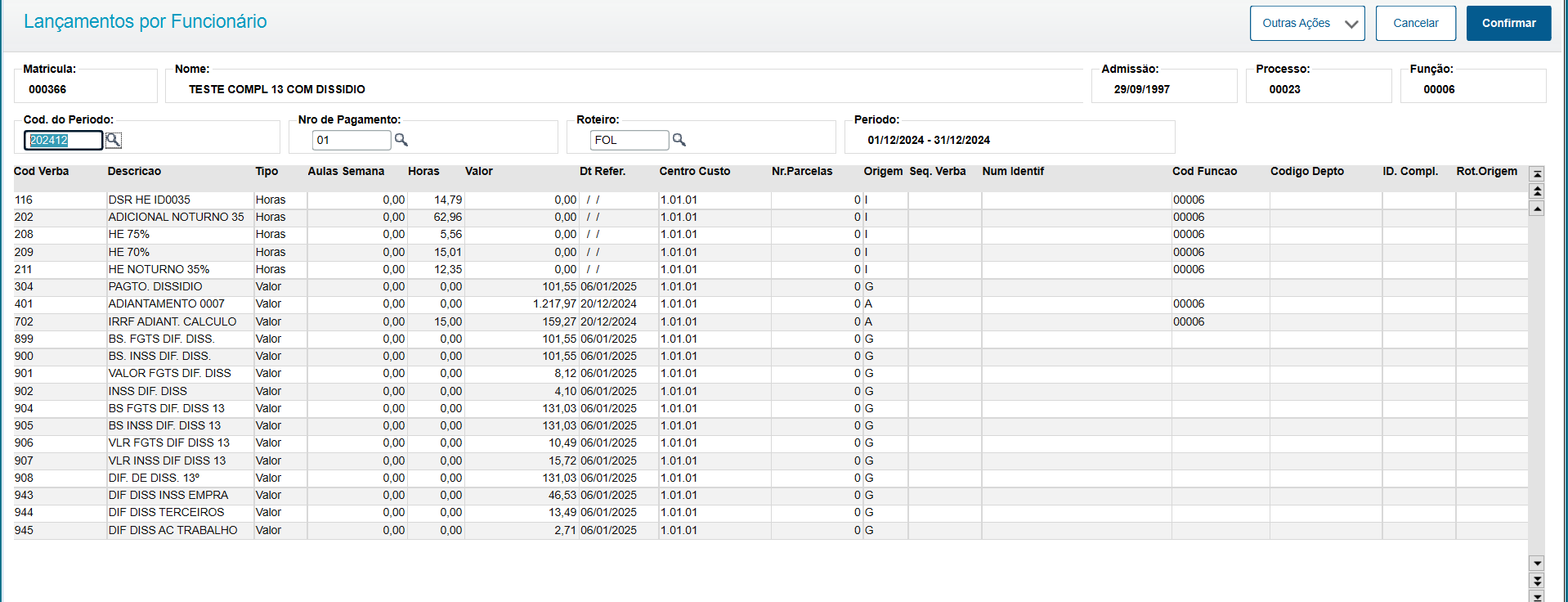Image resolution: width=1568 pixels, height=602 pixels.
Task: Click magnifier beside Nro de Pagamento
Action: click(401, 140)
